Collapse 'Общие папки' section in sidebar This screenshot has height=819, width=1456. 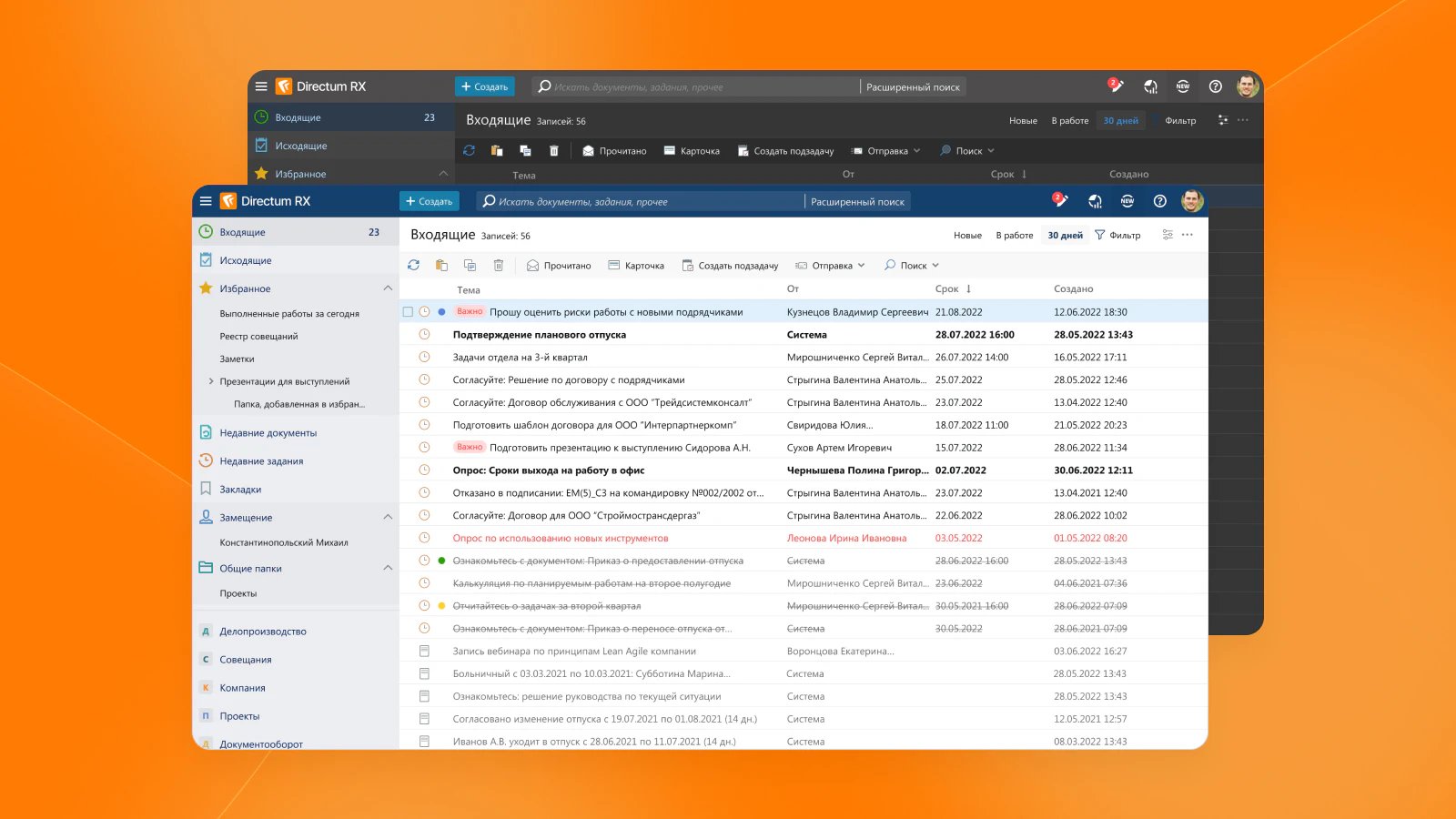[388, 568]
